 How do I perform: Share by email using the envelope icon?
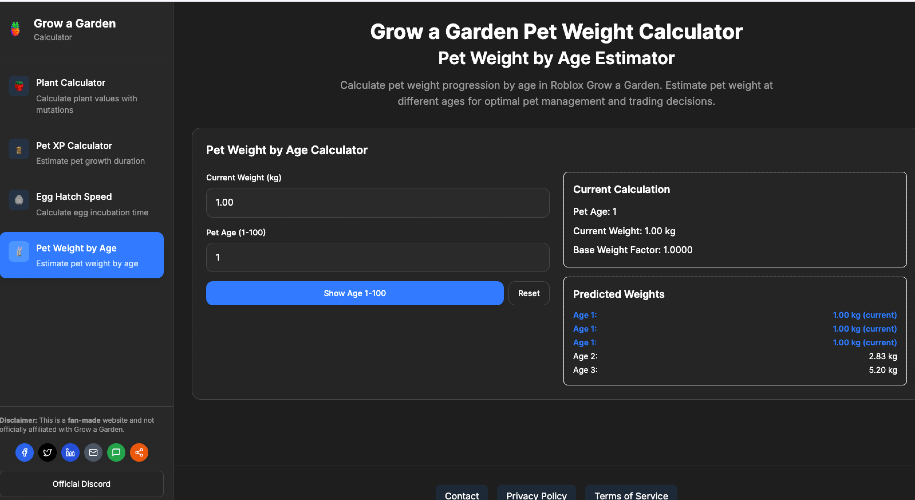click(x=93, y=452)
